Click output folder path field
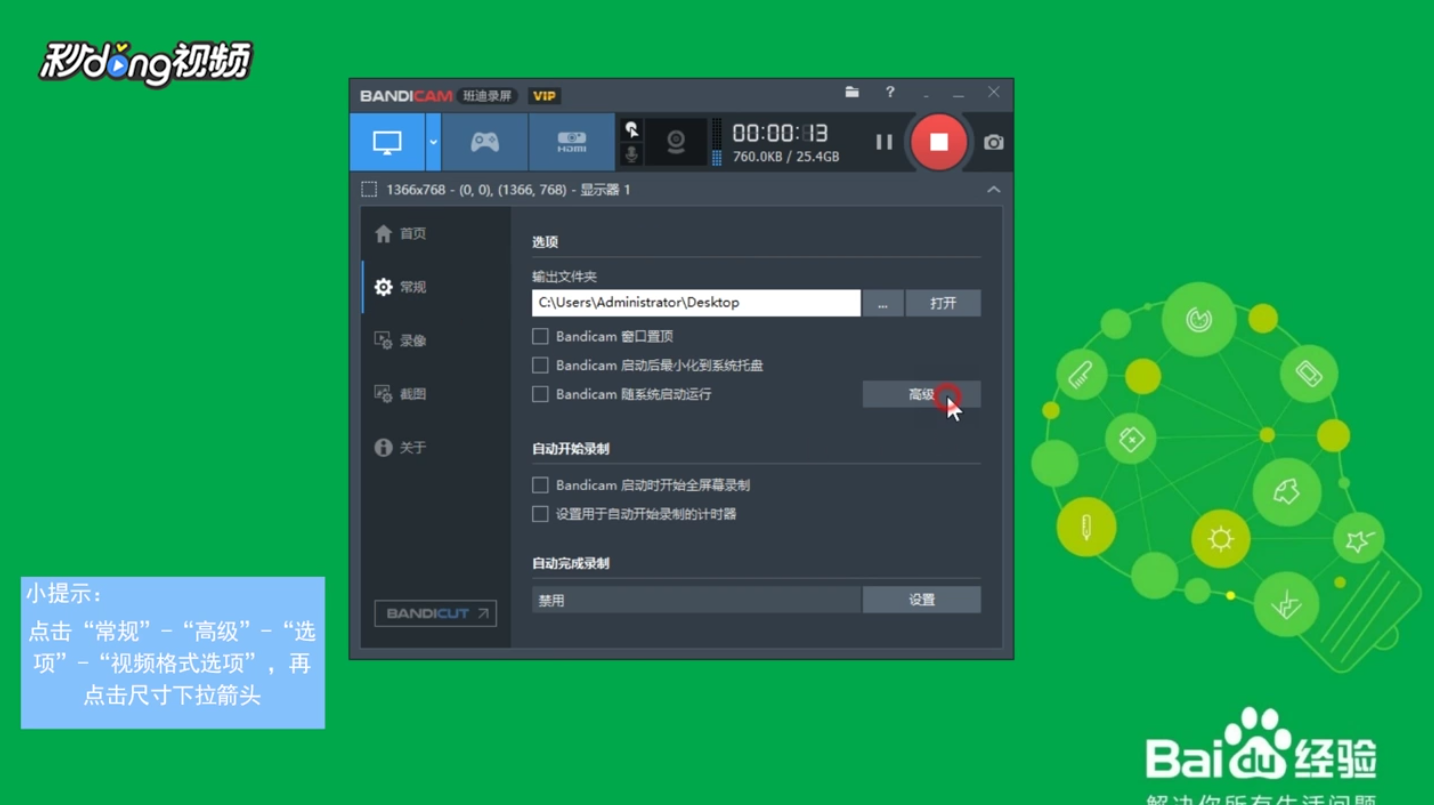1434x805 pixels. [x=696, y=302]
